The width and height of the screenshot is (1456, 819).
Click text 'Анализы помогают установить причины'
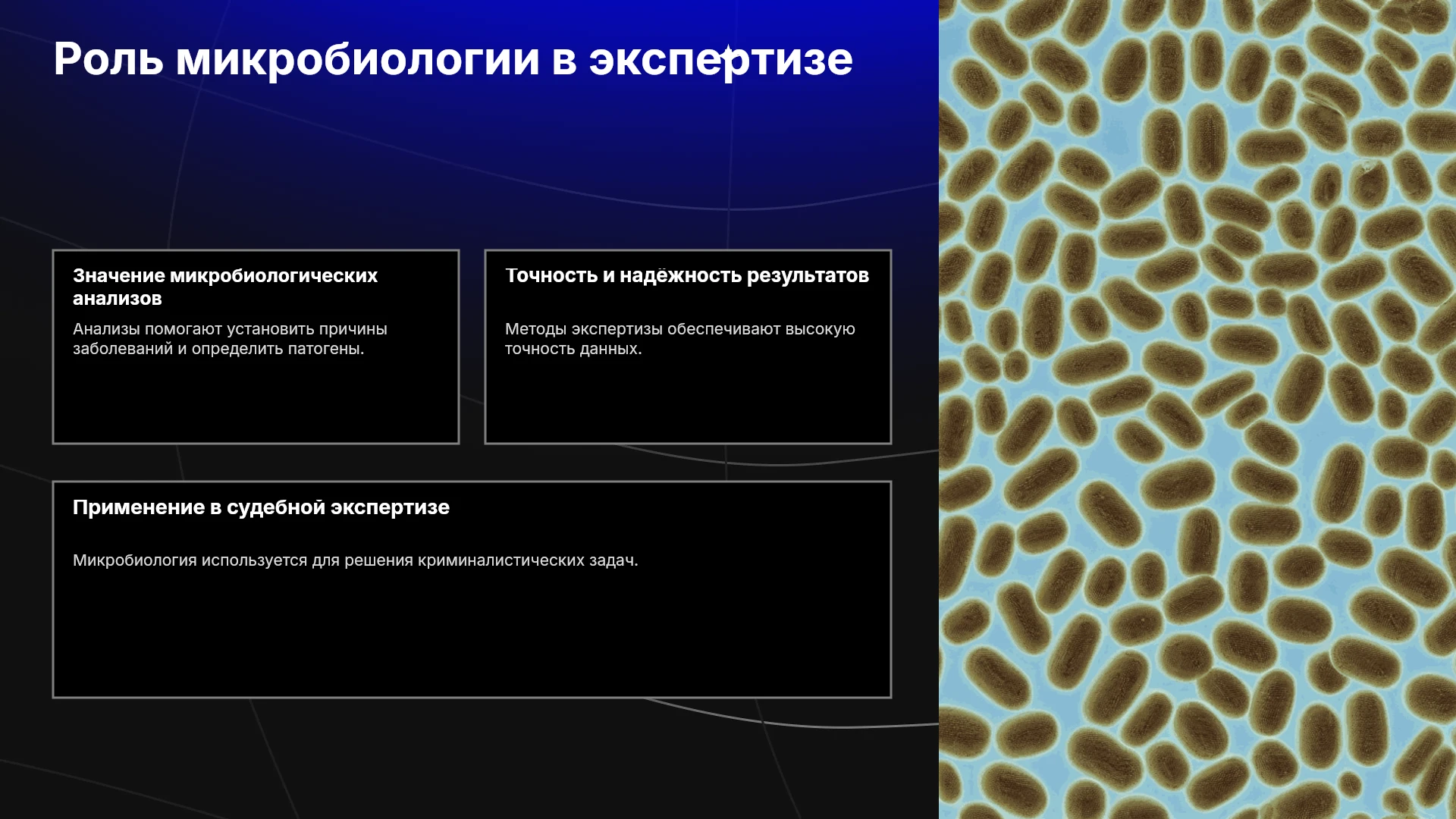(x=230, y=329)
